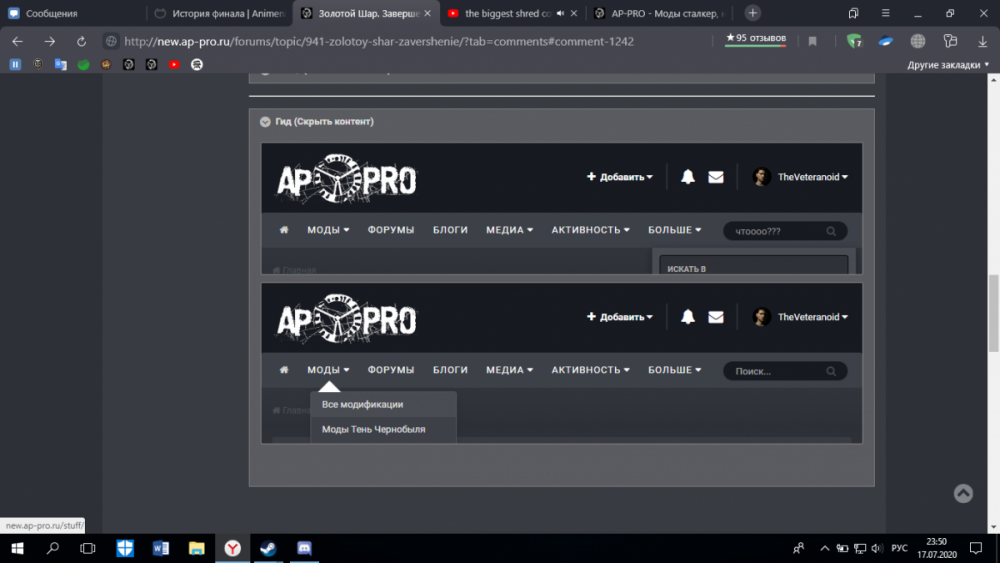Go back to the previous page

point(19,41)
